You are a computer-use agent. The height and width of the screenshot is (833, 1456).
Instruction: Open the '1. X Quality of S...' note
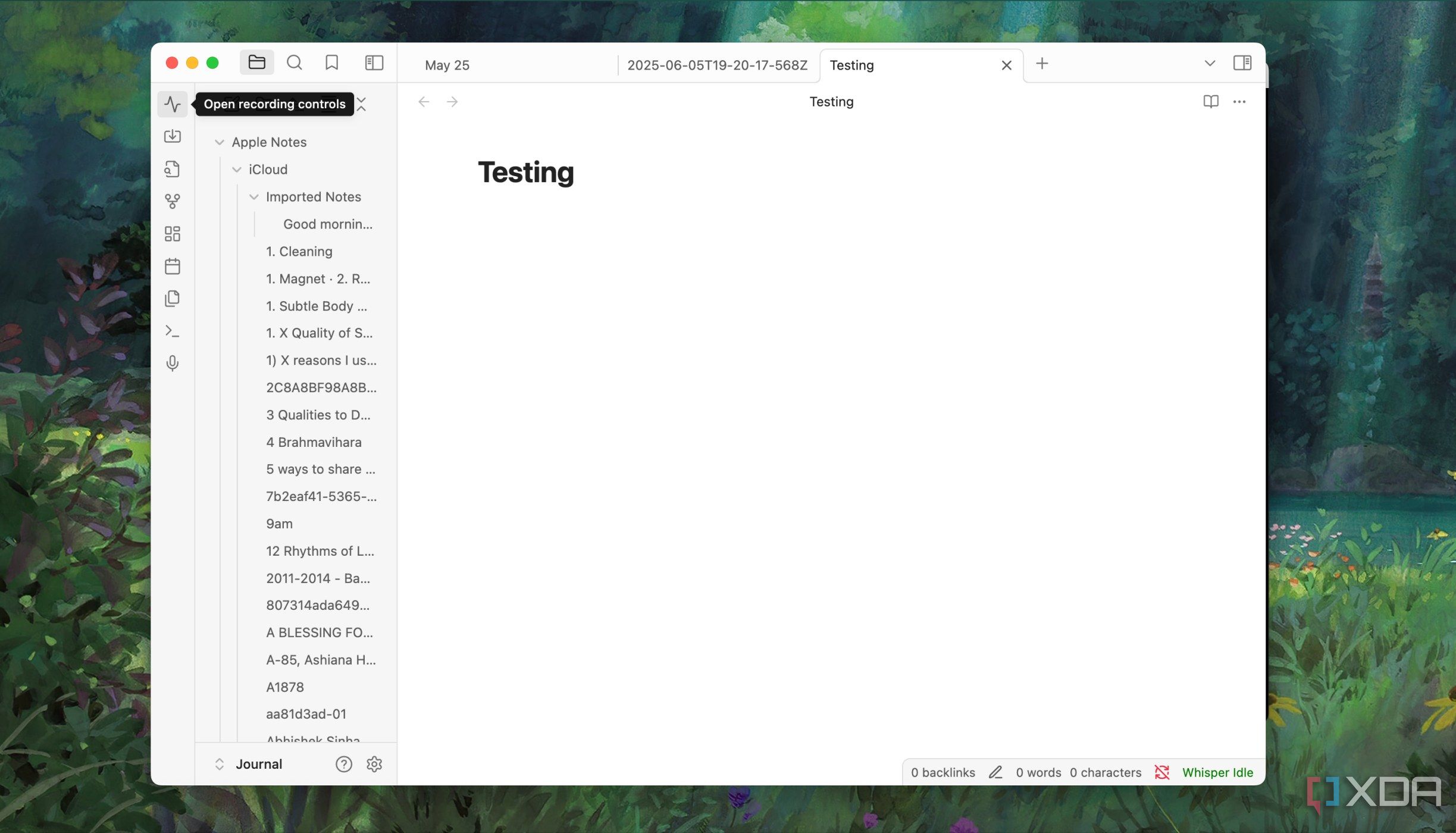click(320, 333)
